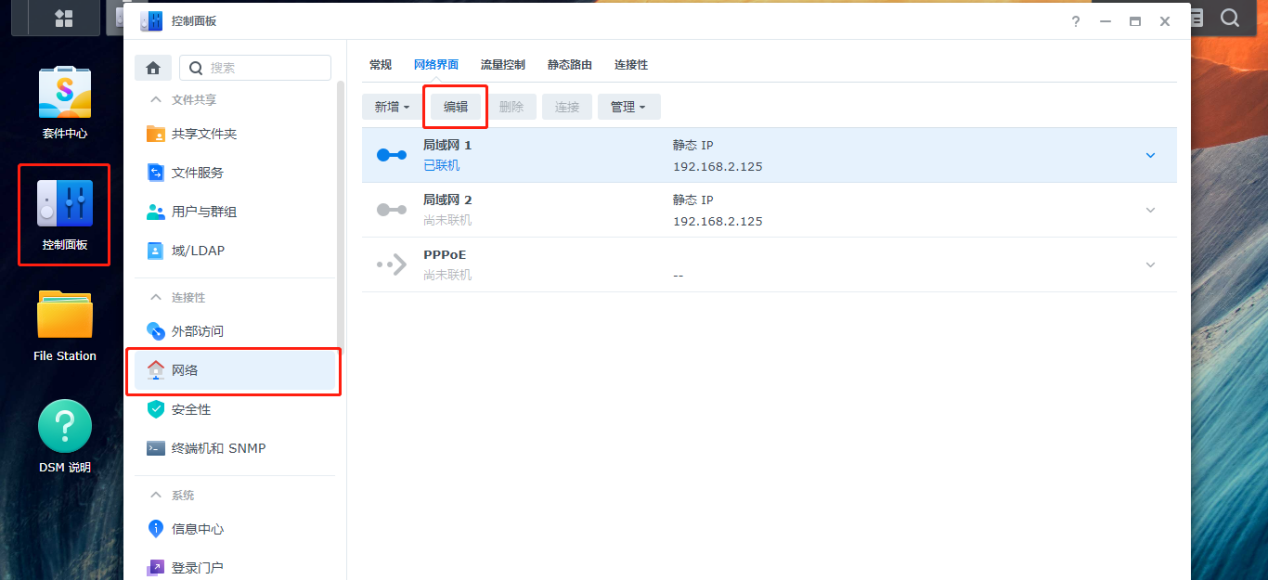Click the Edit (编辑) button
This screenshot has width=1268, height=580.
pos(456,107)
